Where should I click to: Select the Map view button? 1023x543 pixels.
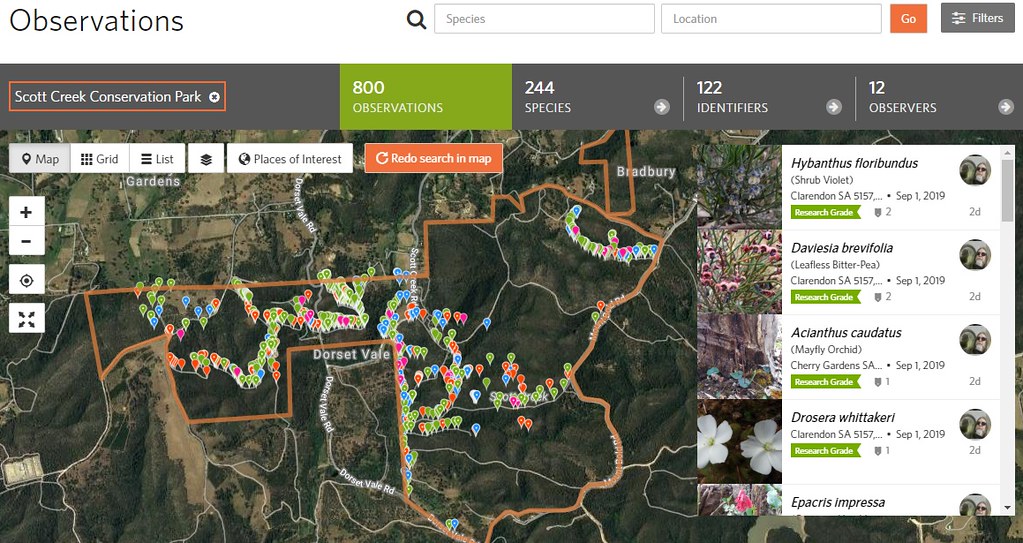[40, 159]
